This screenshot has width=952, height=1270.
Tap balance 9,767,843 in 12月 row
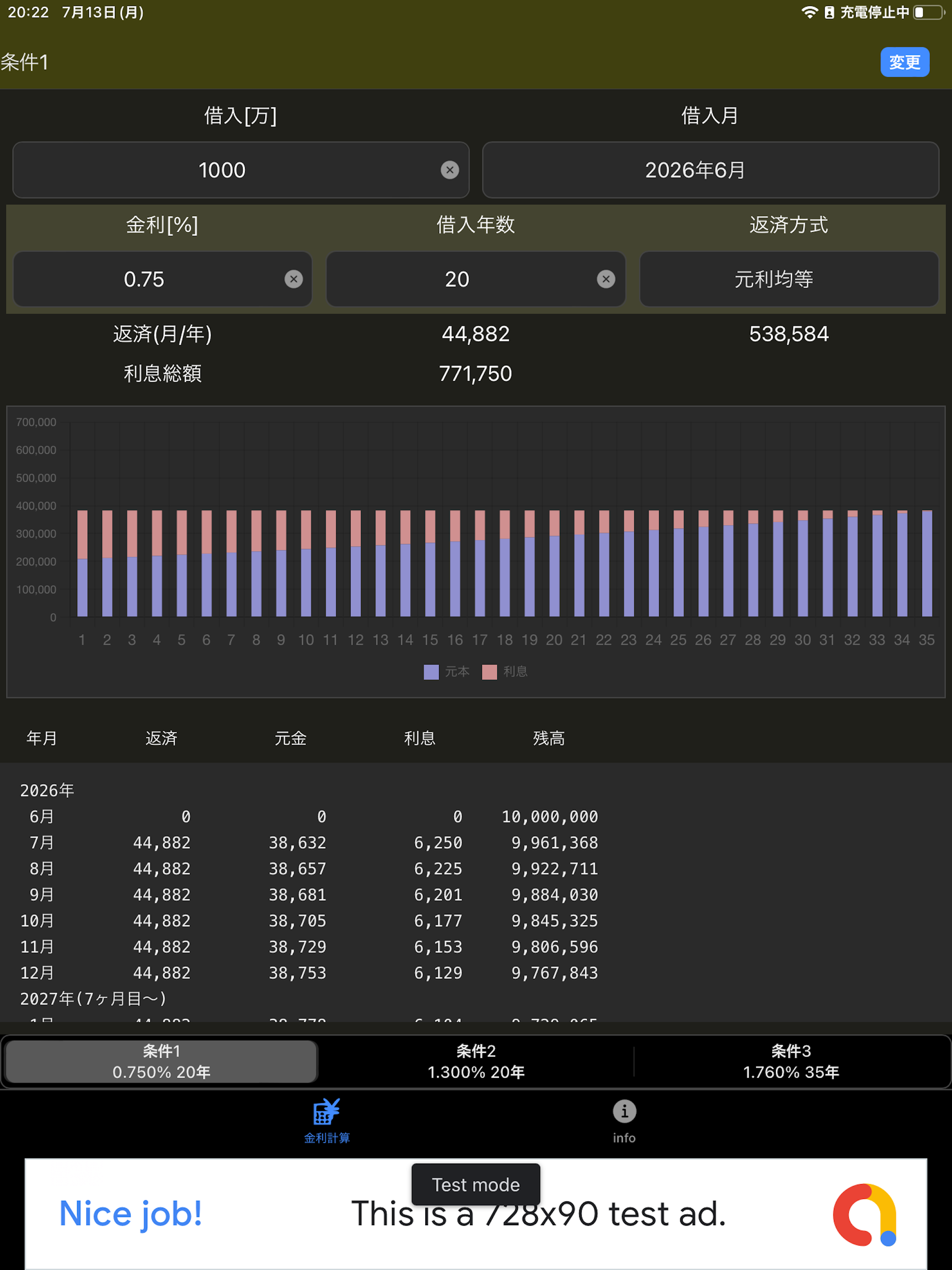tap(554, 973)
